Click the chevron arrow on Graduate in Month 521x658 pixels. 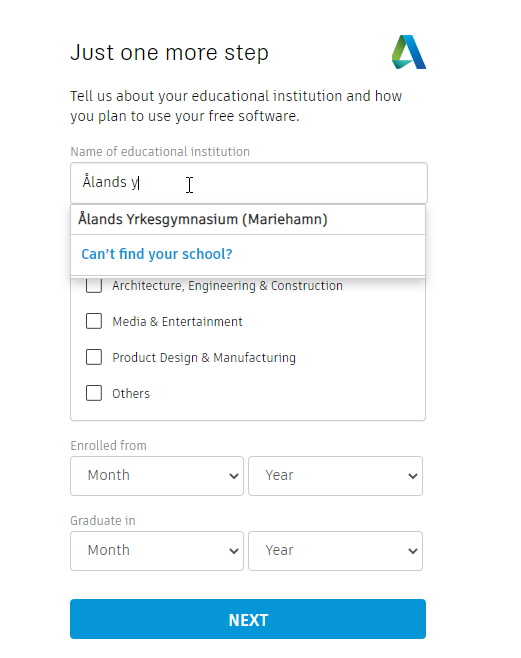(234, 551)
